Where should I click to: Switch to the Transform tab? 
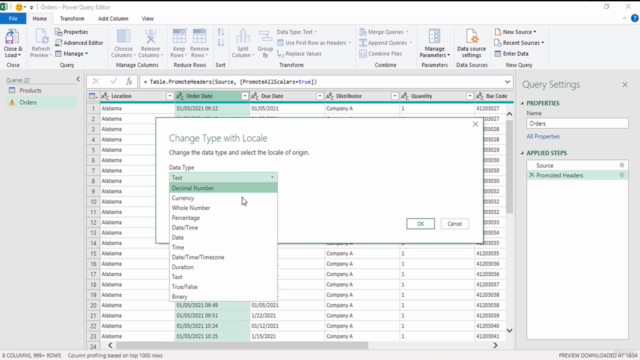[x=72, y=18]
